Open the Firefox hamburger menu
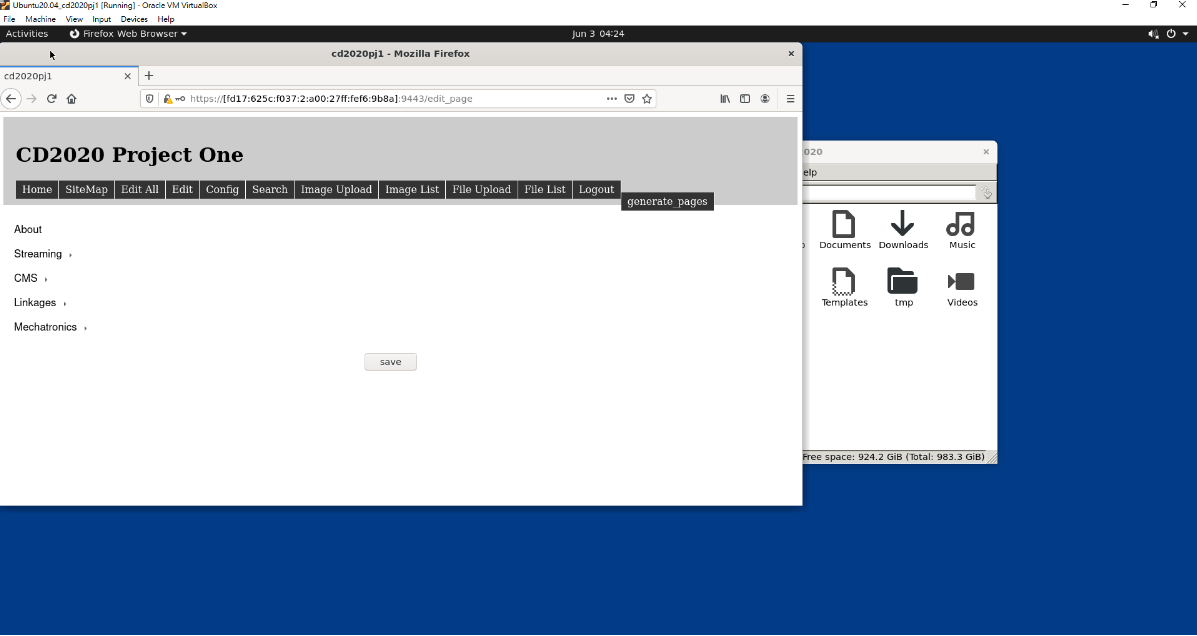Screen dimensions: 1197x636 790,99
